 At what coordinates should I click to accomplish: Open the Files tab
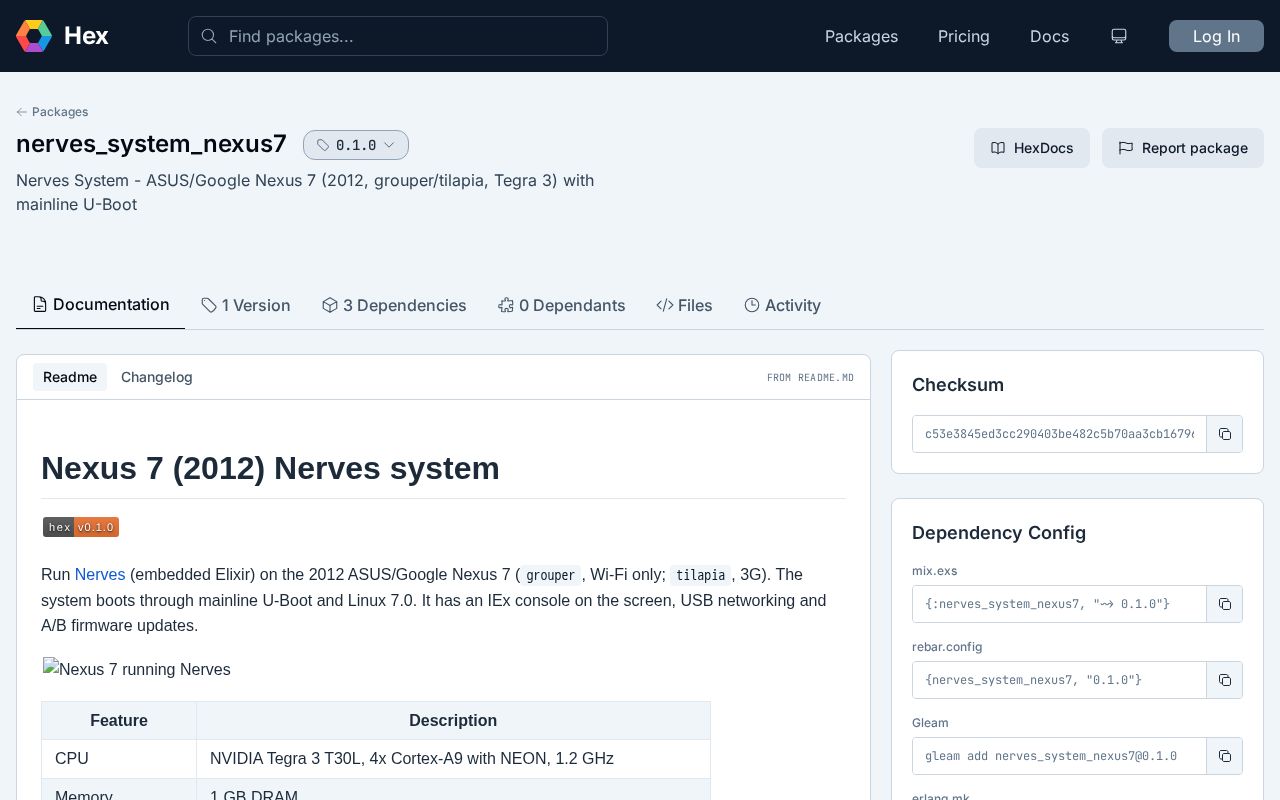685,305
